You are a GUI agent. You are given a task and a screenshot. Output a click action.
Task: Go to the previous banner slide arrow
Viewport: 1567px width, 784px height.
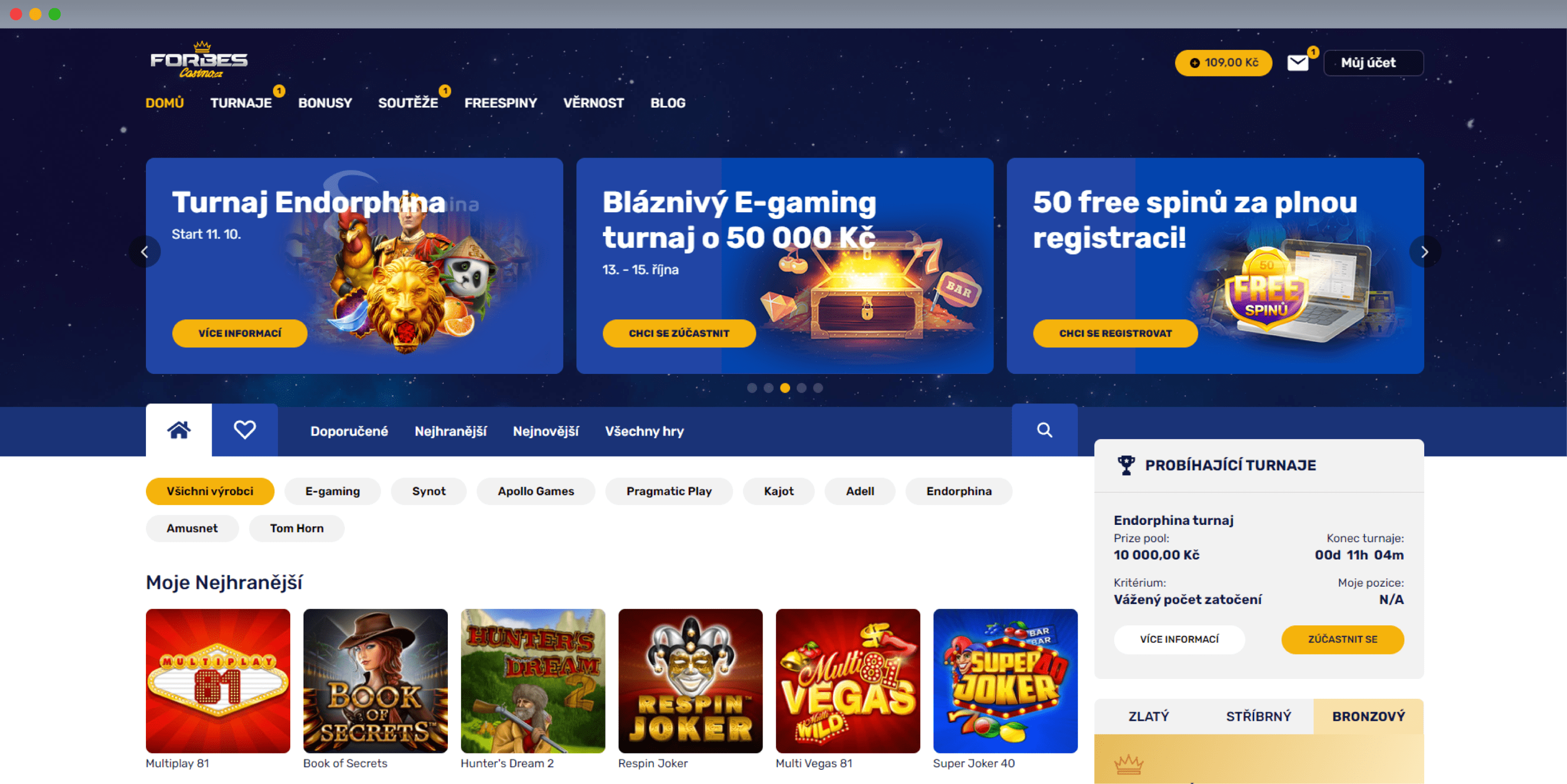[145, 251]
